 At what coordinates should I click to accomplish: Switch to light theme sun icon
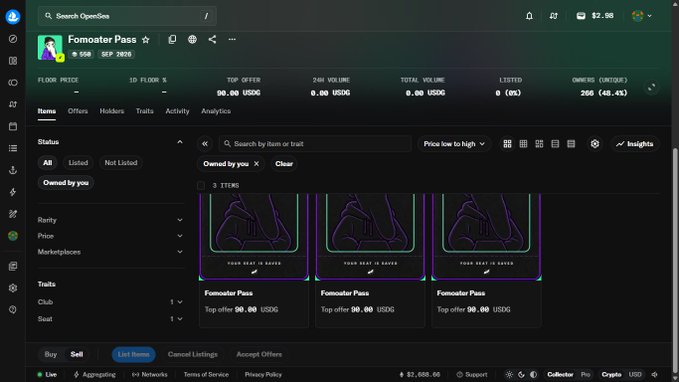coord(509,375)
